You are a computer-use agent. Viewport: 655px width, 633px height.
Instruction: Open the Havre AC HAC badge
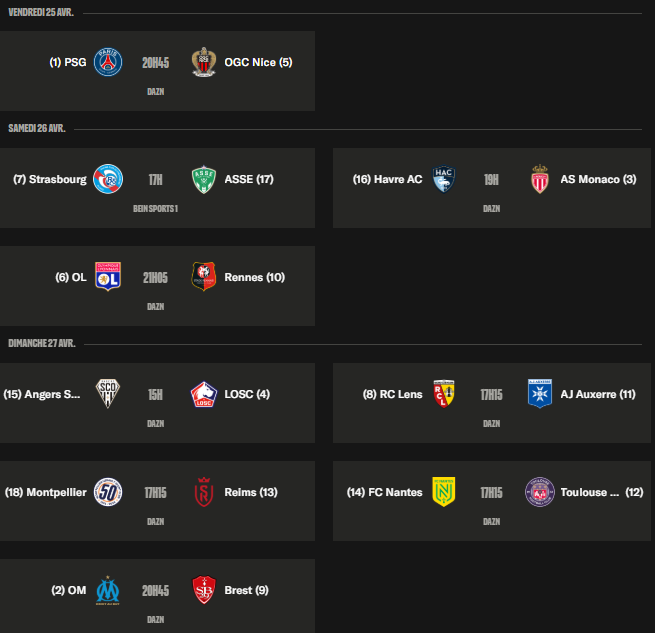(x=444, y=179)
